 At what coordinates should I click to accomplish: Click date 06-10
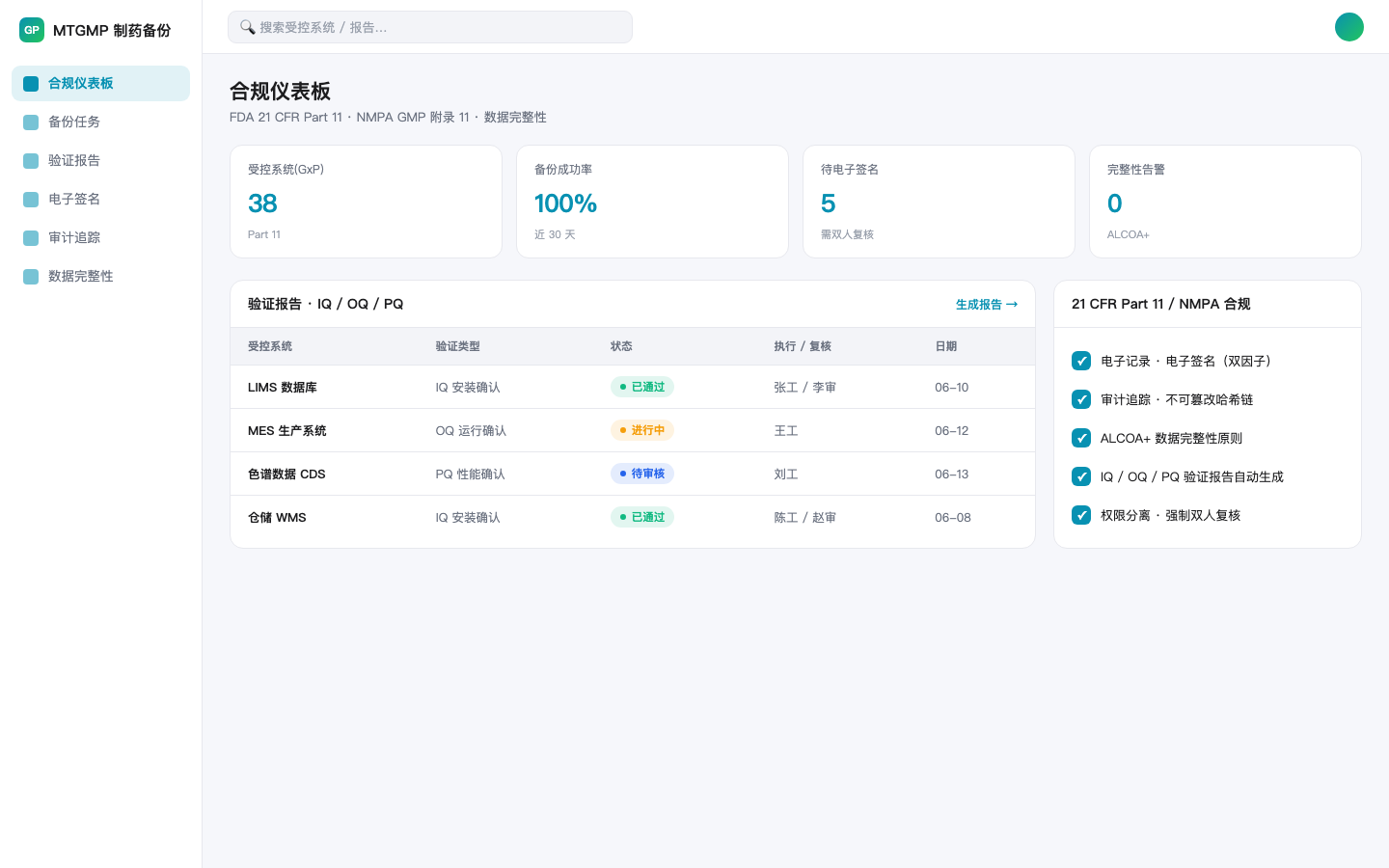(952, 388)
